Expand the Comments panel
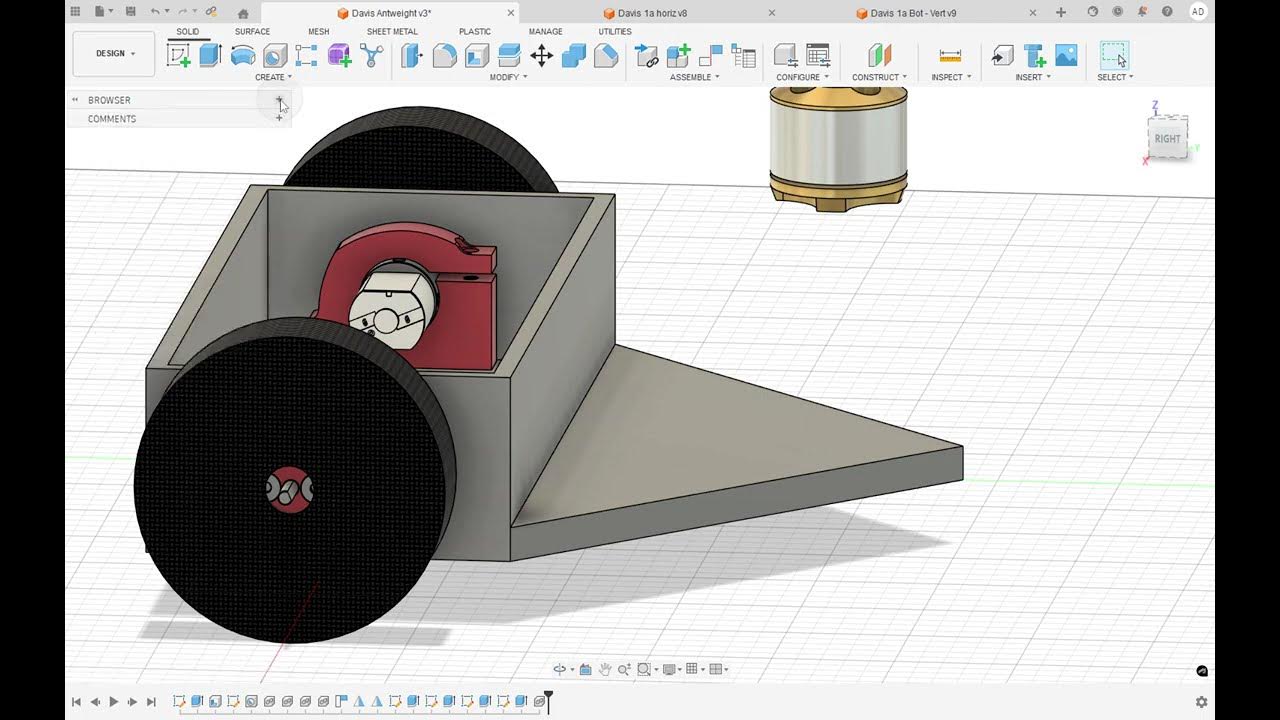This screenshot has height=720, width=1280. (279, 118)
